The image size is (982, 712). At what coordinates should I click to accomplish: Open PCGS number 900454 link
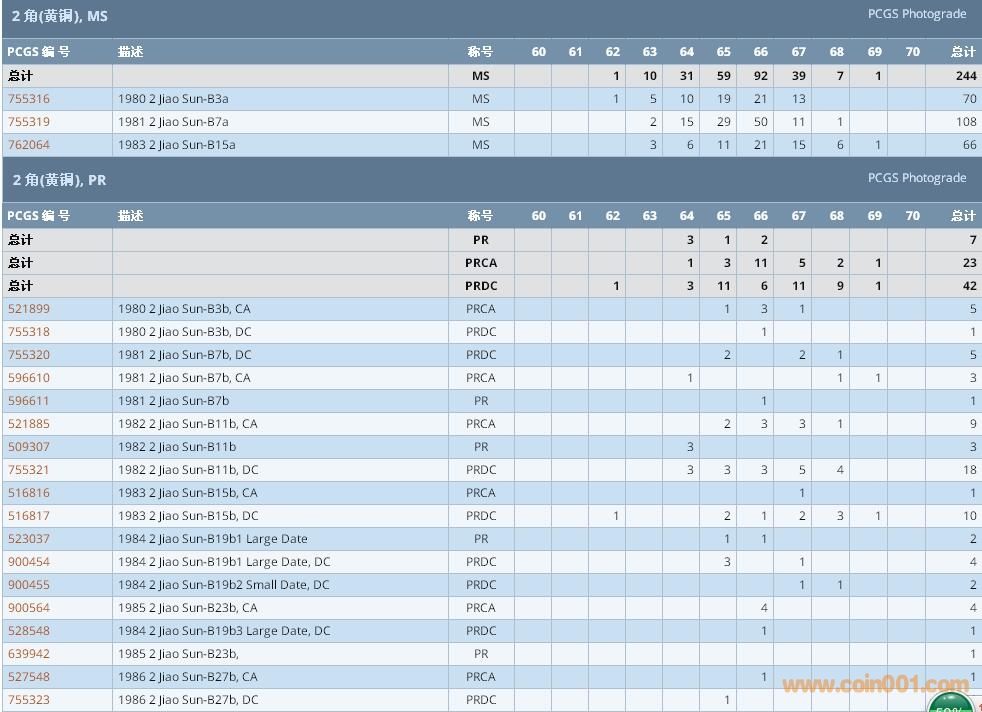[29, 562]
